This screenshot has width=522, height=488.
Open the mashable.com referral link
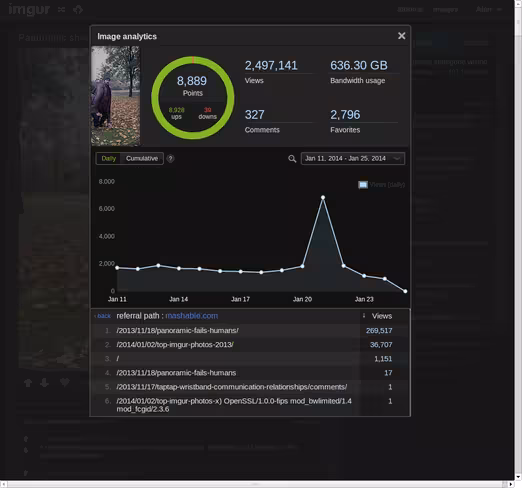click(x=192, y=316)
